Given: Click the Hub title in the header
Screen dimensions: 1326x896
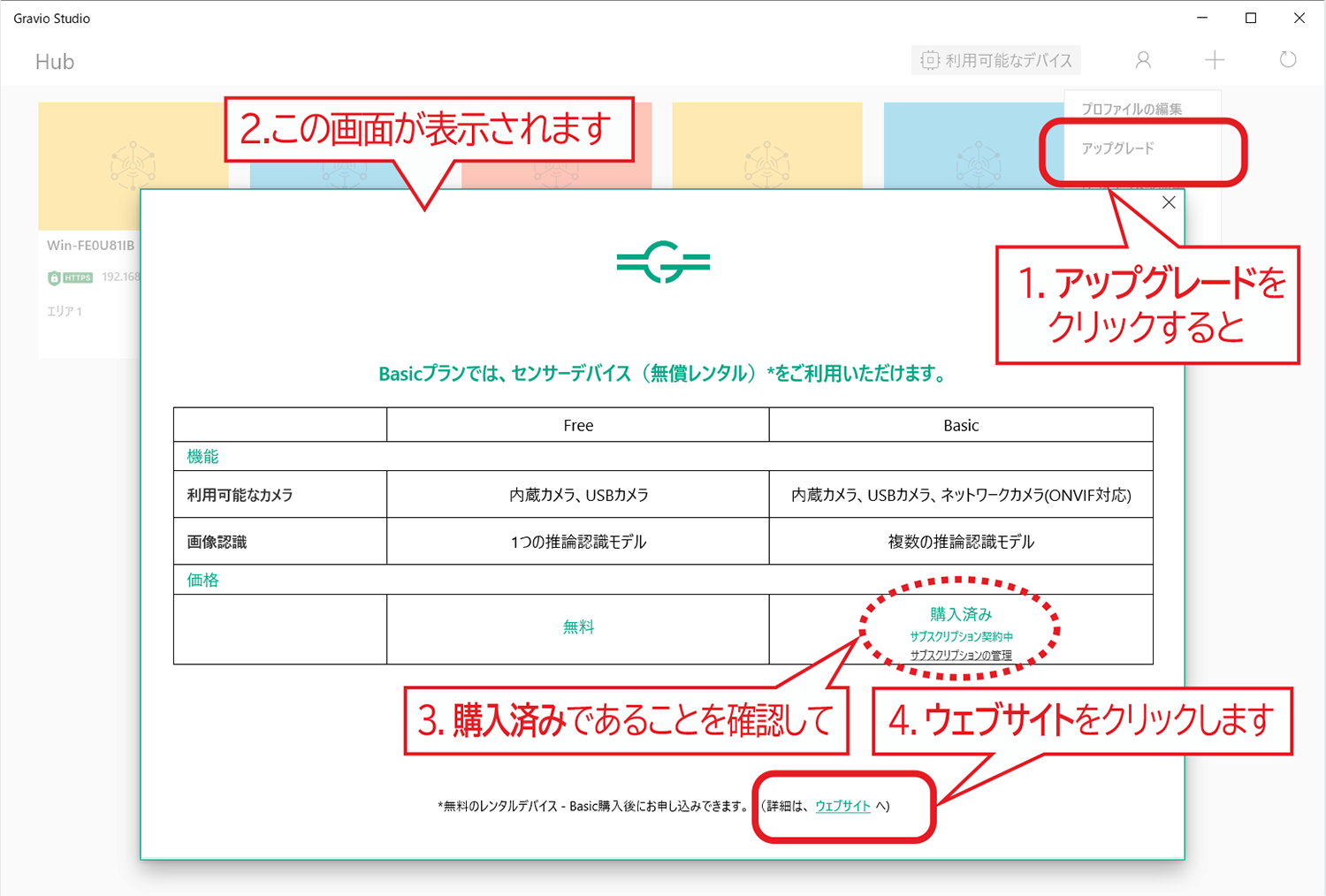Looking at the screenshot, I should point(55,62).
